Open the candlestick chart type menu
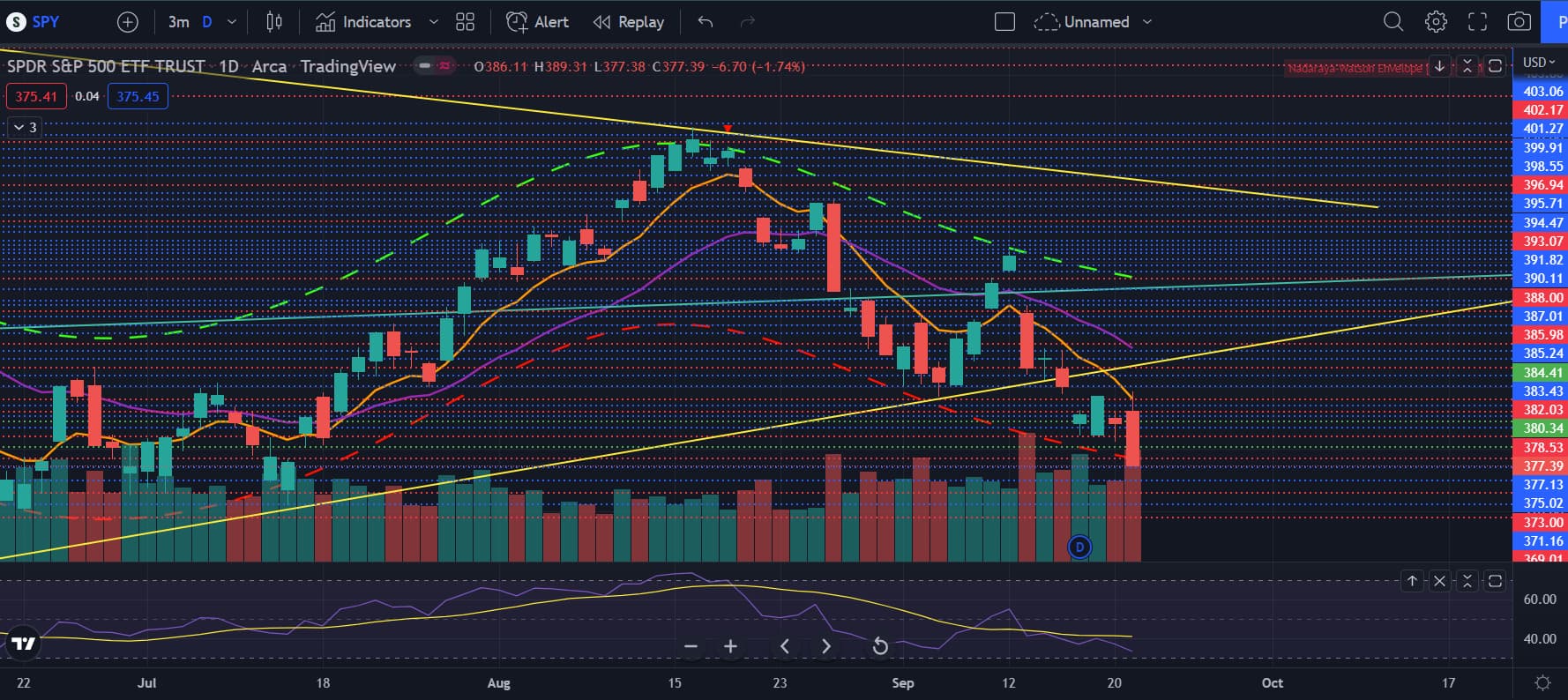This screenshot has width=1568, height=700. [274, 22]
